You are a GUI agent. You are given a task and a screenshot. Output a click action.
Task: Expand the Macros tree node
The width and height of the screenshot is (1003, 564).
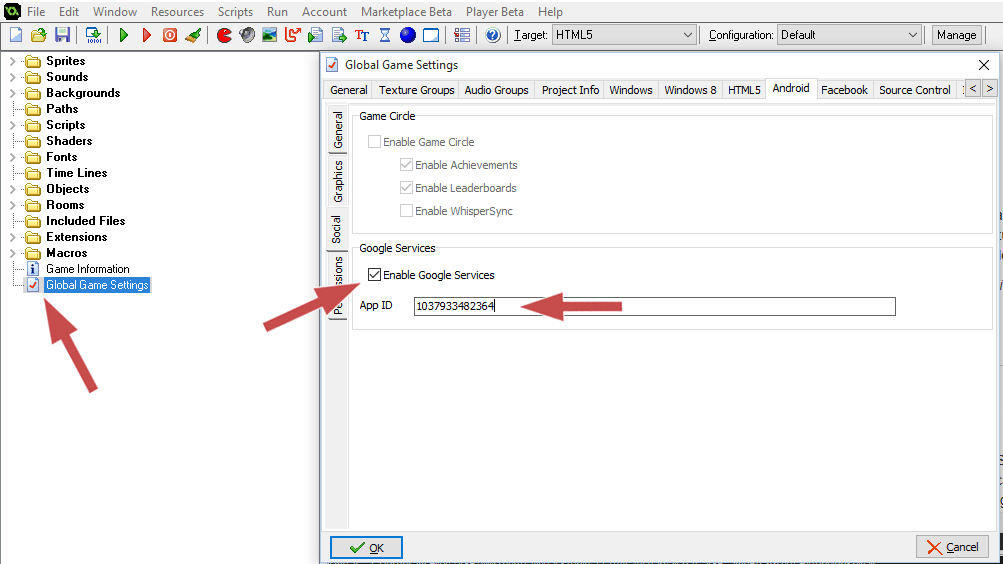pyautogui.click(x=12, y=253)
